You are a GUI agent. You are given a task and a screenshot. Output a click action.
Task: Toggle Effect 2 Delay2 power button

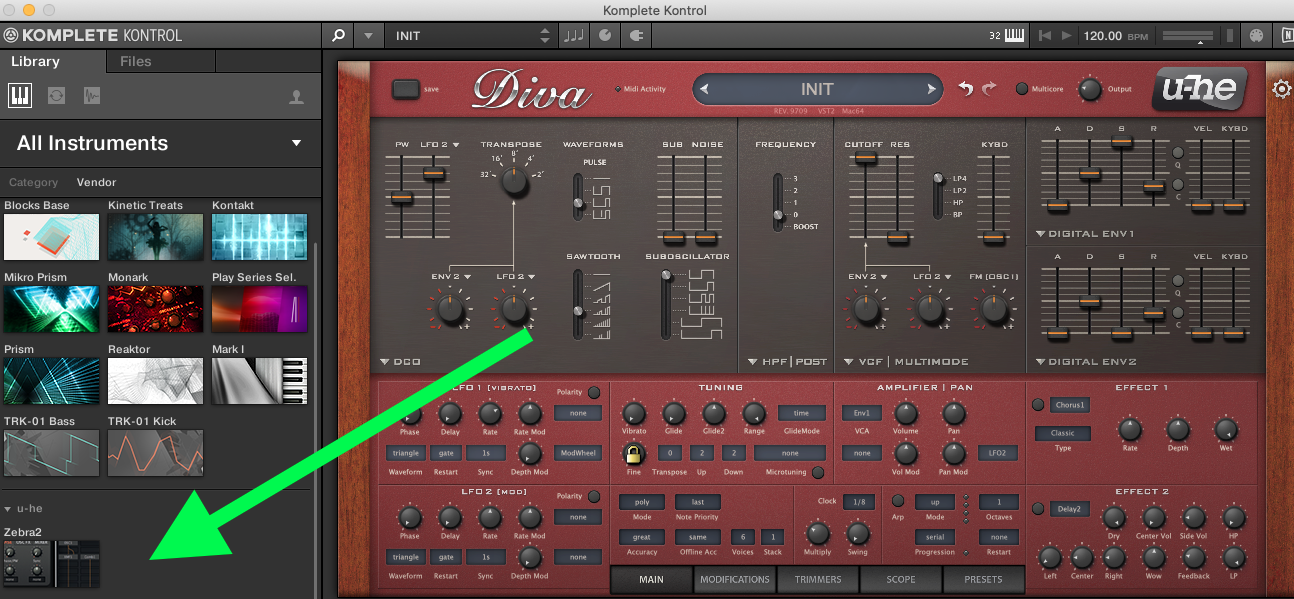[x=1038, y=509]
